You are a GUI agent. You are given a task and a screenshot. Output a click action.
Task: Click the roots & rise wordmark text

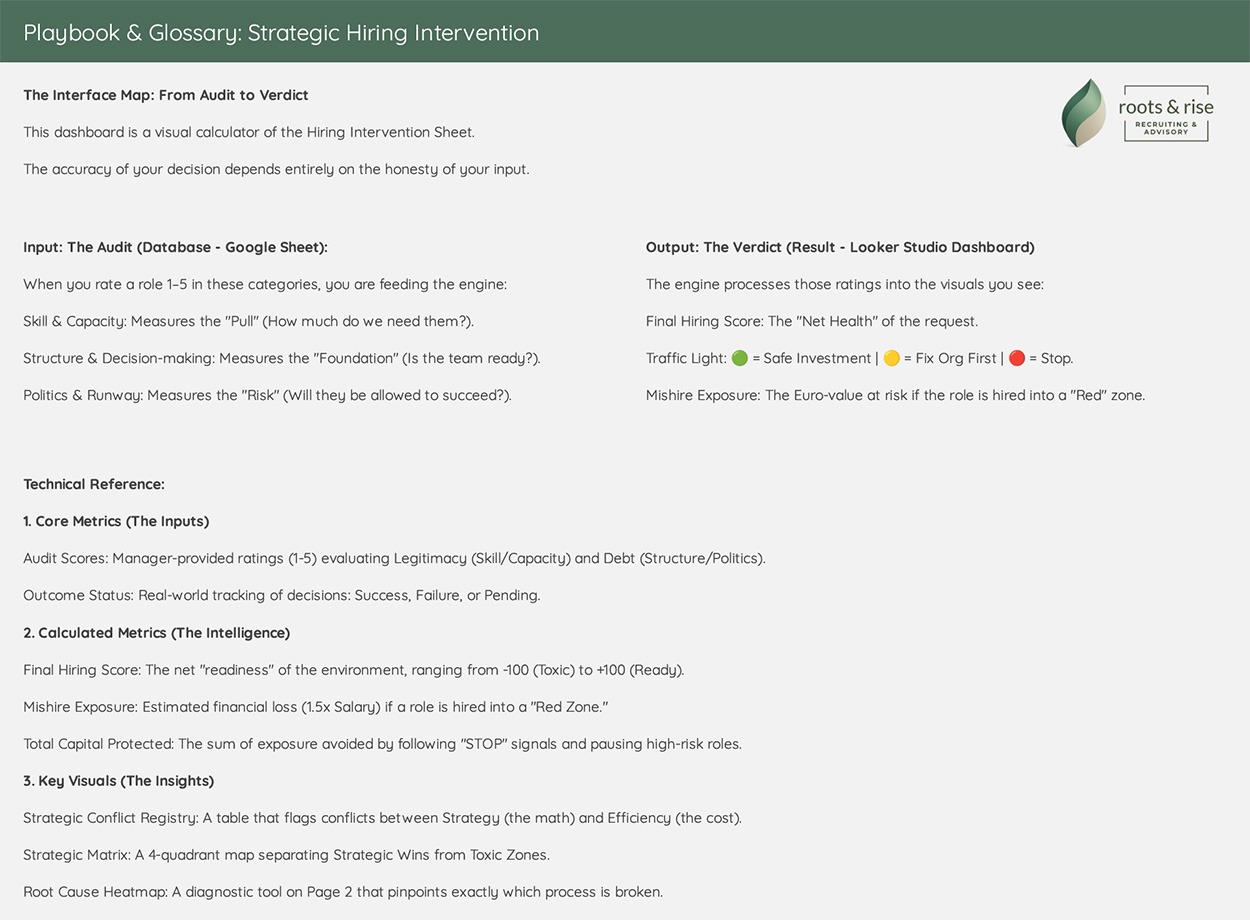tap(1166, 107)
